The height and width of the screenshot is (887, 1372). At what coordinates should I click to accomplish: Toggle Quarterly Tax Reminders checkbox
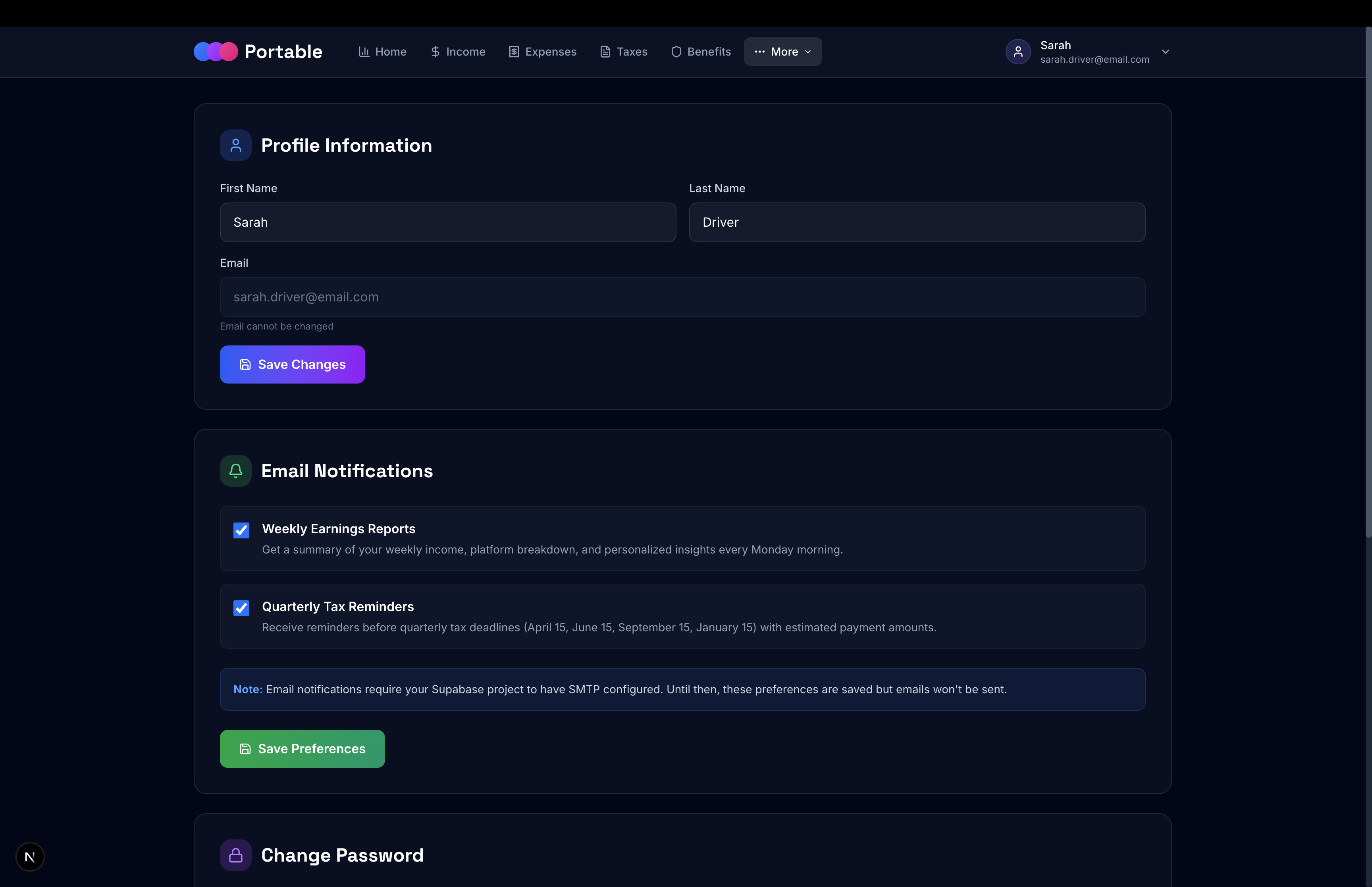241,607
